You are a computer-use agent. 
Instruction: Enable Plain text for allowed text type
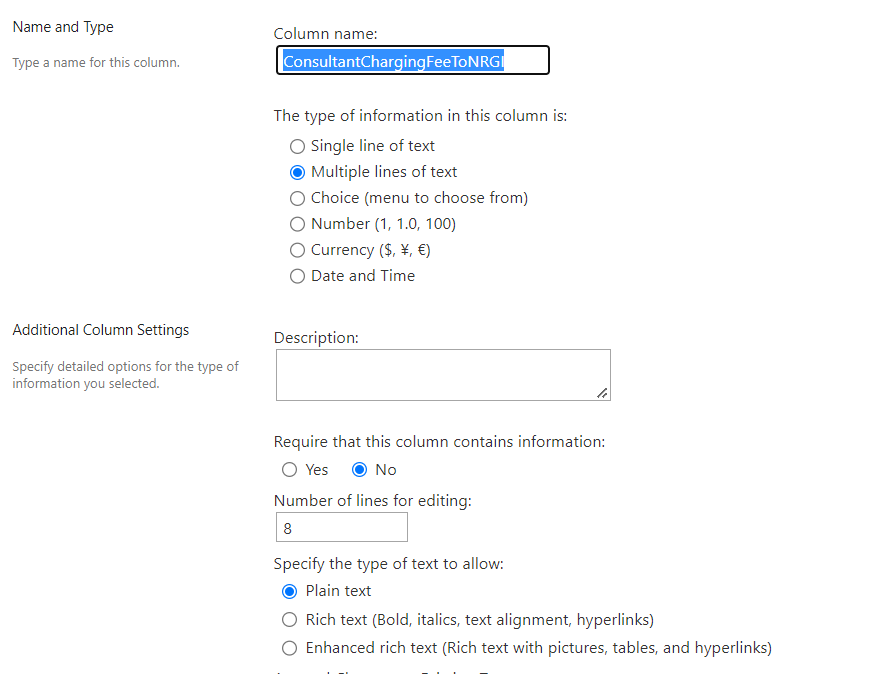289,591
